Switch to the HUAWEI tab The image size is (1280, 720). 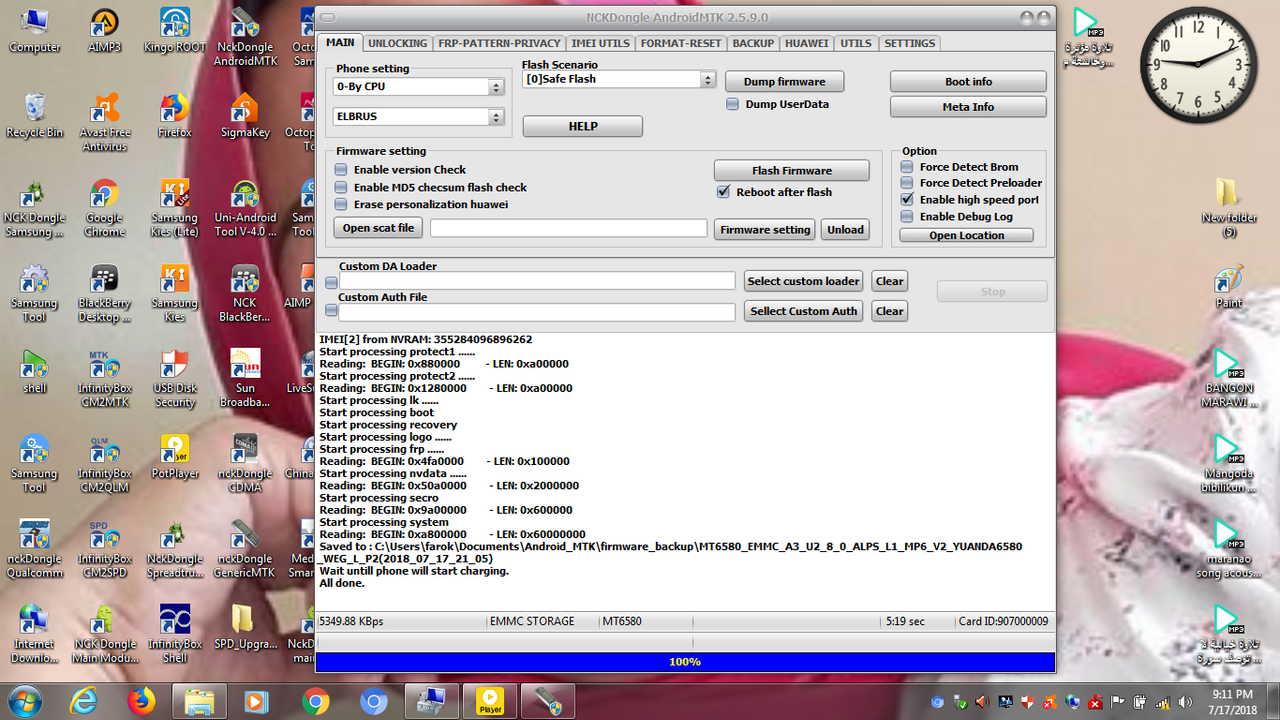point(806,44)
